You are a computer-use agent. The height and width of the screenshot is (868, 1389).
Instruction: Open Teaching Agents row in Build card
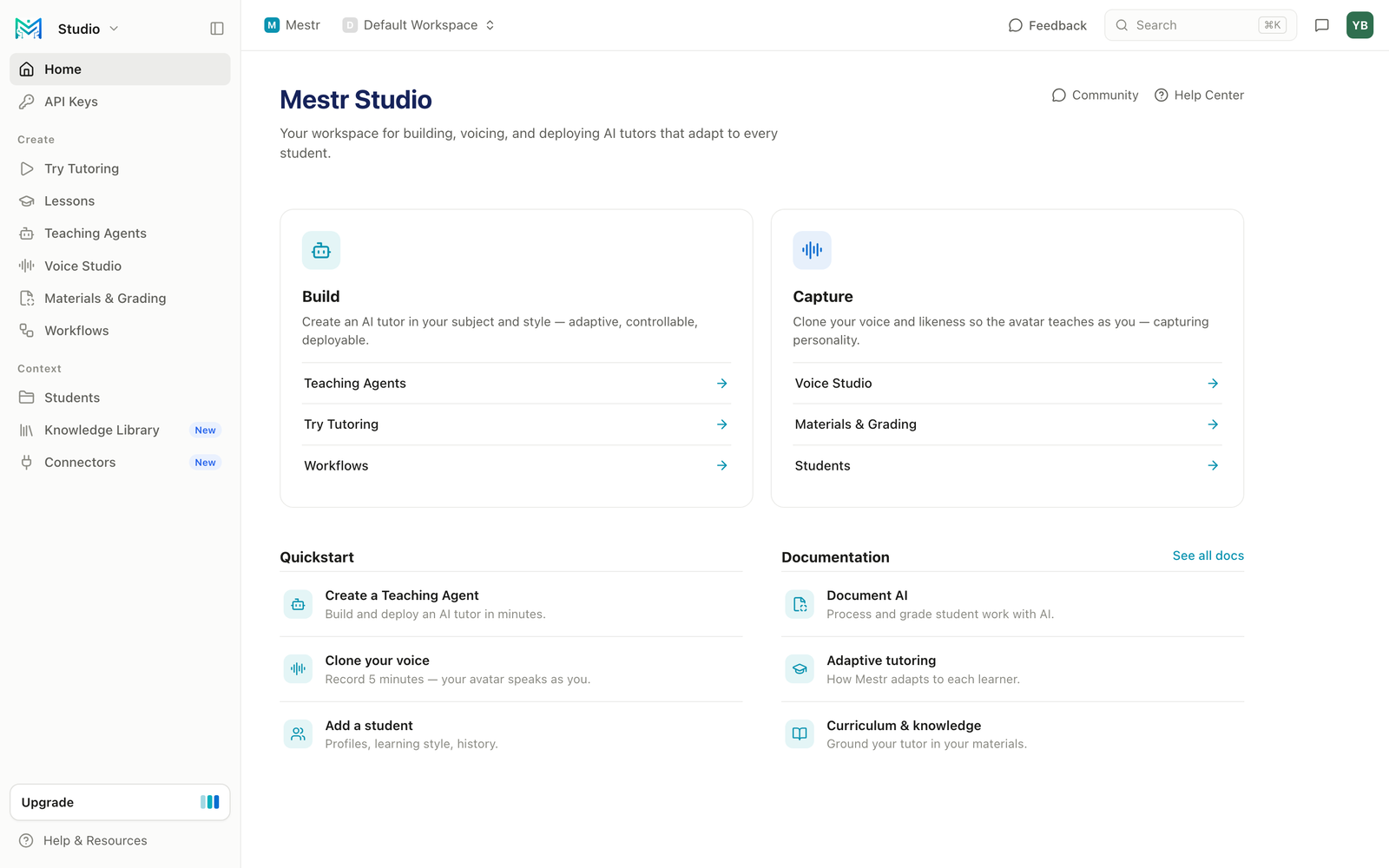click(x=517, y=383)
